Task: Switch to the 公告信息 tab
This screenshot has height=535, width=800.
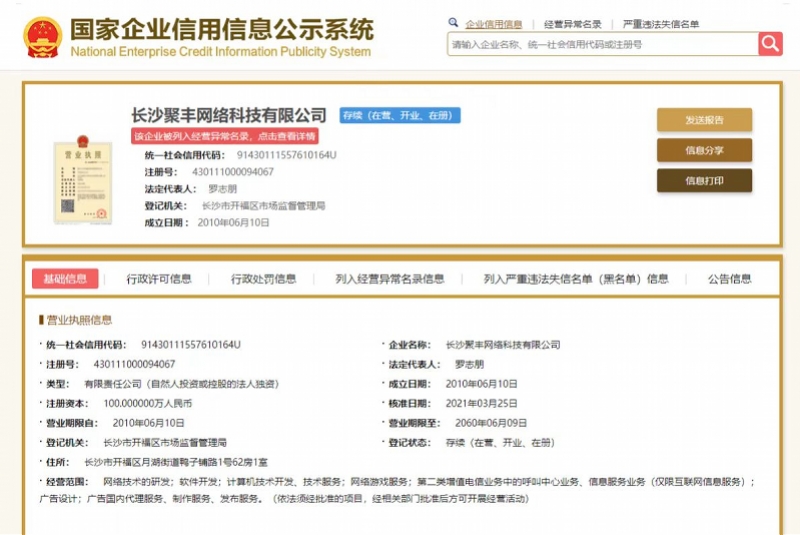Action: pos(729,279)
